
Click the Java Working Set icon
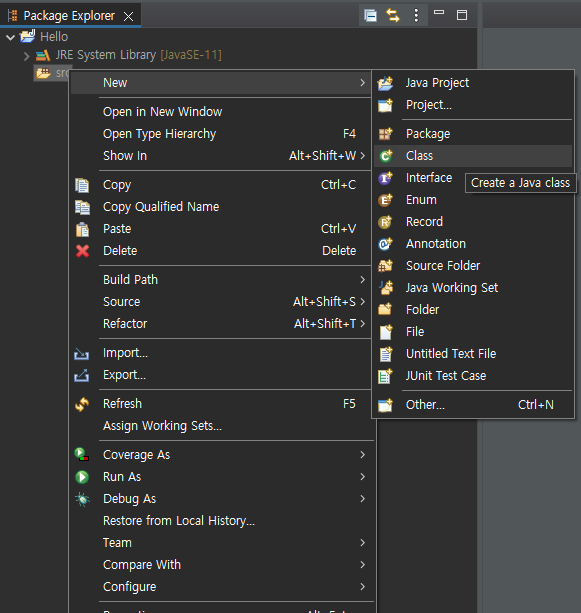tap(386, 288)
